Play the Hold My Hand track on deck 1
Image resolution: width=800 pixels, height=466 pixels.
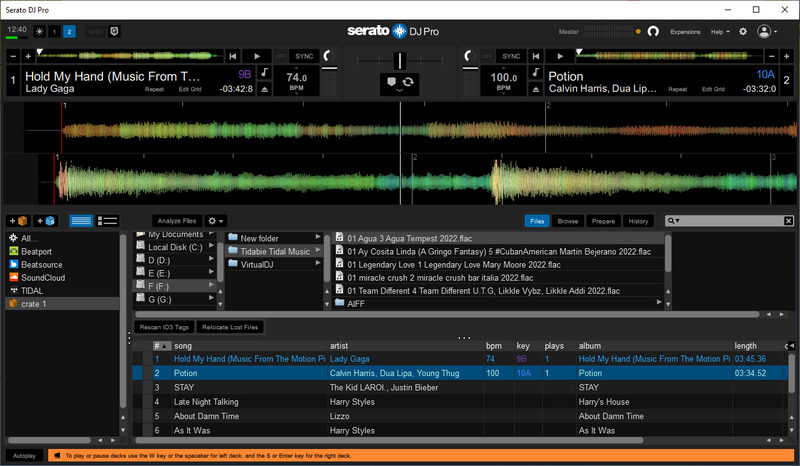pos(257,56)
